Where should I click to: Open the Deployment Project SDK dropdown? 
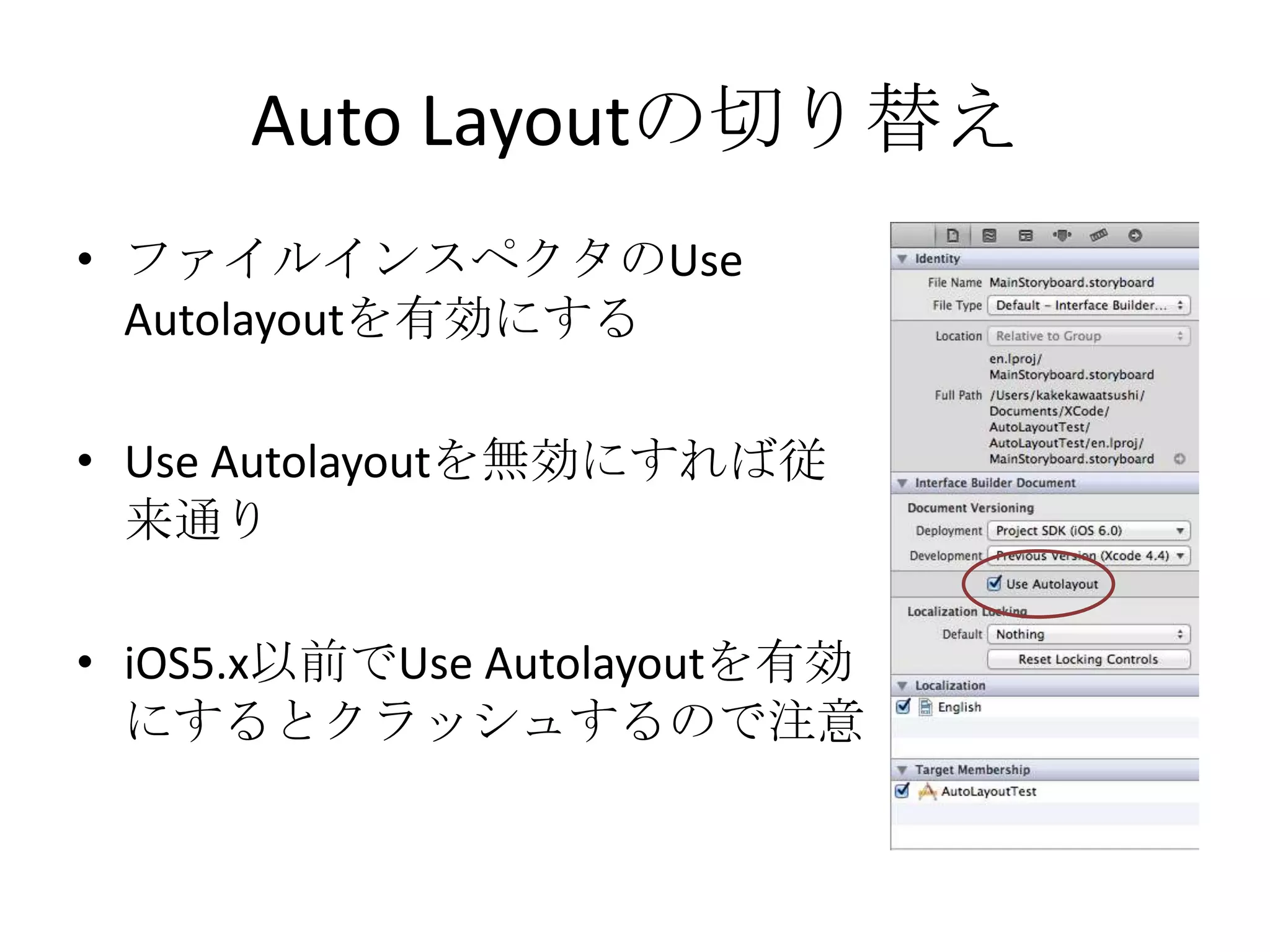pyautogui.click(x=1089, y=531)
